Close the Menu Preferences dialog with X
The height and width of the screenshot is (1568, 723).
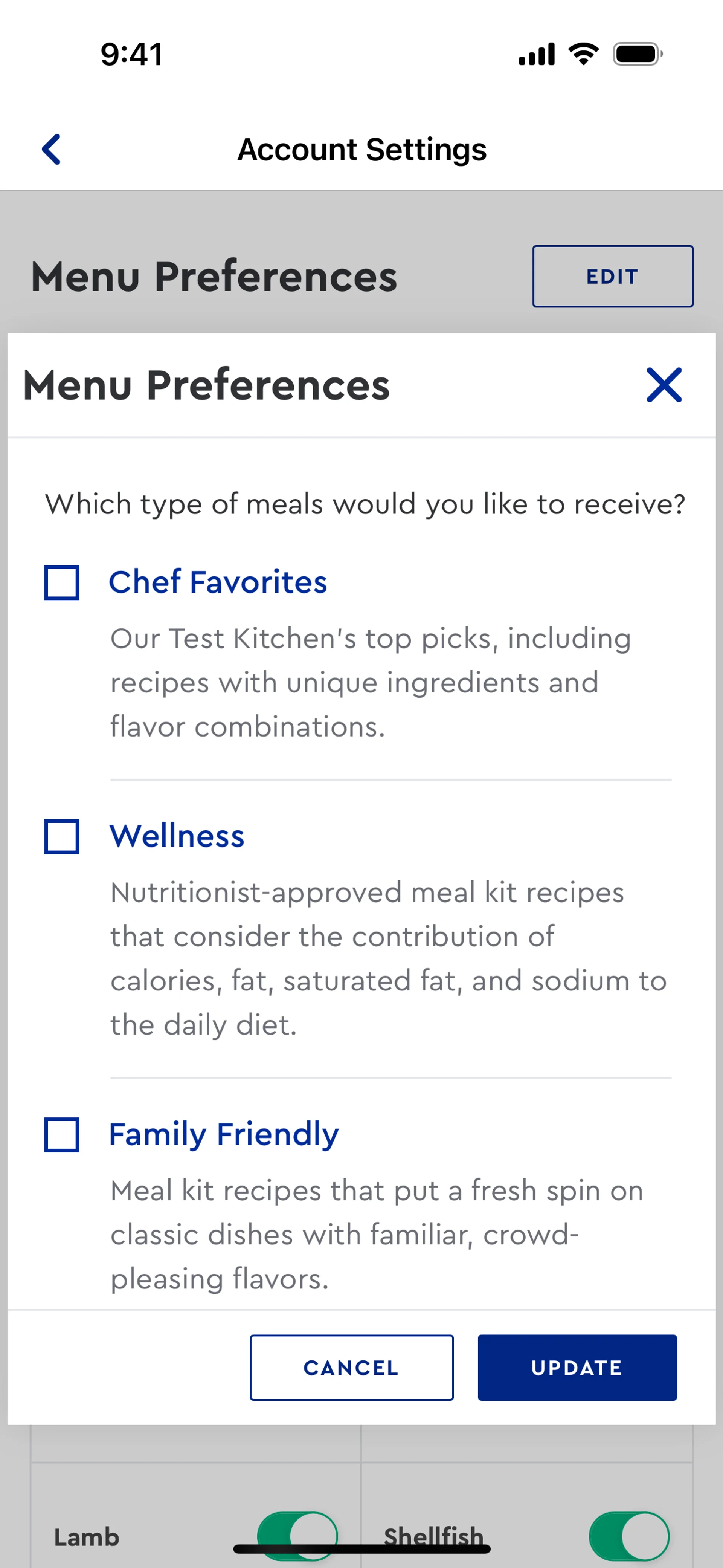[x=664, y=385]
